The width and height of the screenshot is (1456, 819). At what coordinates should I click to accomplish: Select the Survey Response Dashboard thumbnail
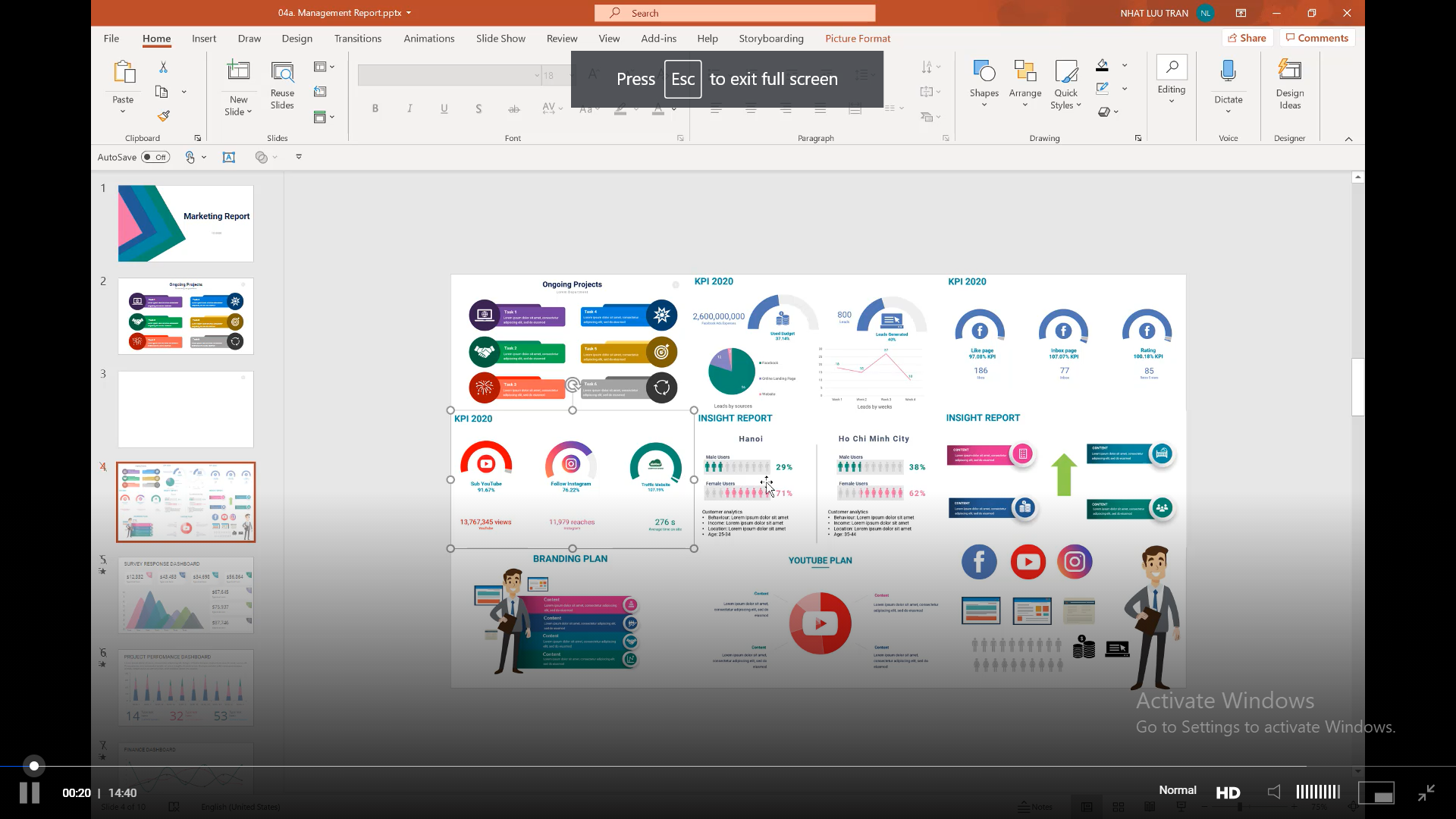[186, 595]
